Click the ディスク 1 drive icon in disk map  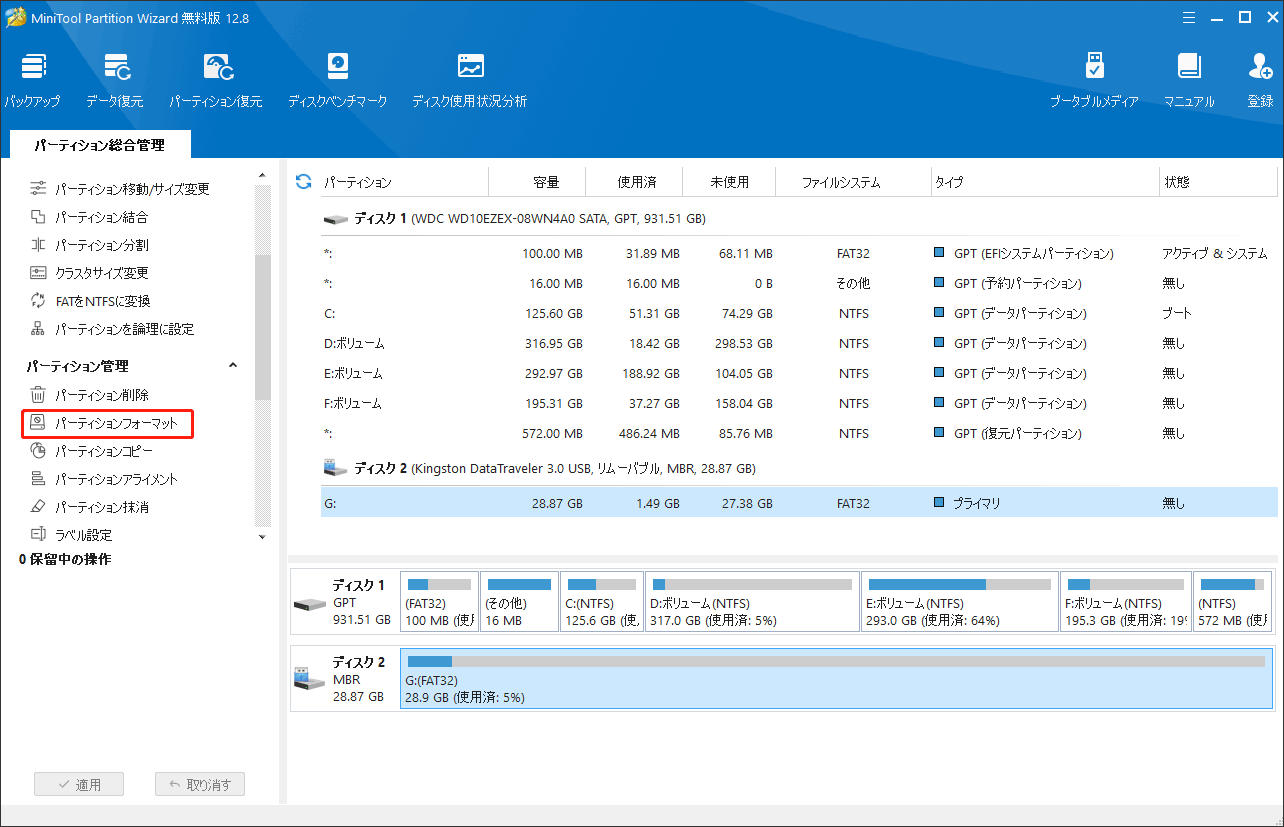pos(309,604)
